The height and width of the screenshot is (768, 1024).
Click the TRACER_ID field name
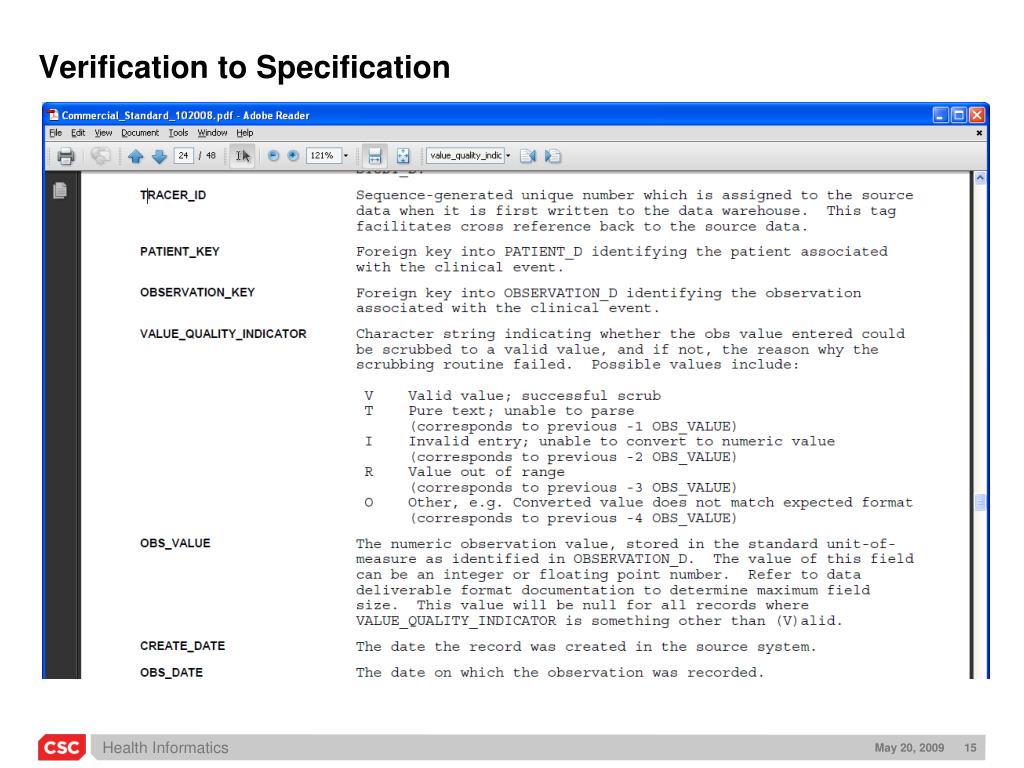173,195
